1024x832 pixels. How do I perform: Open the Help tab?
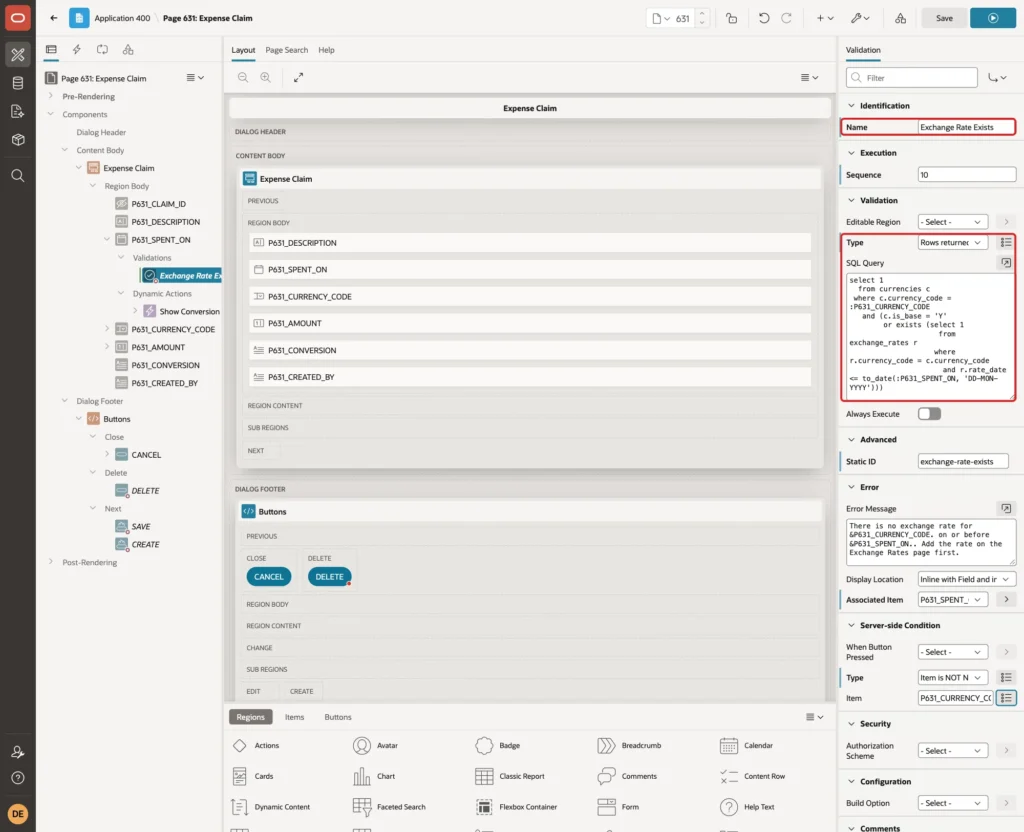click(x=327, y=50)
